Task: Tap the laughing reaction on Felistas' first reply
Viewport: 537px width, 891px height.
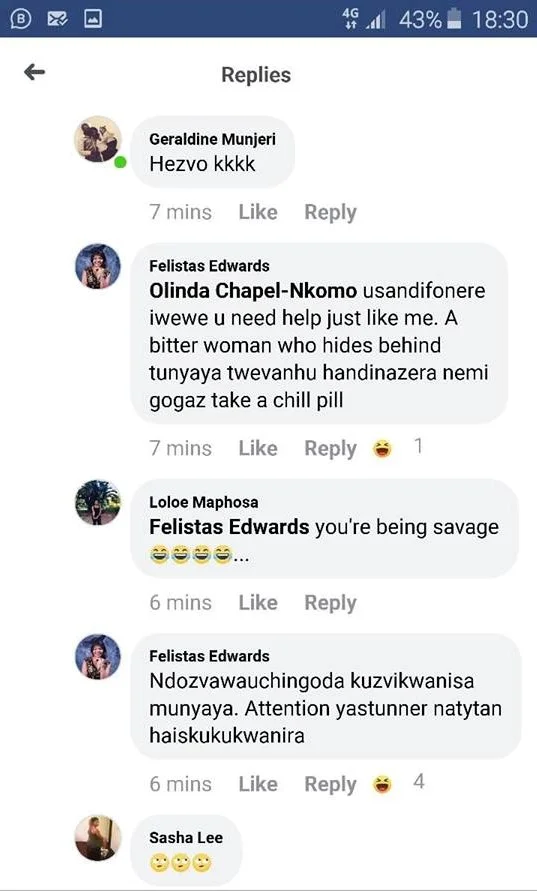Action: (x=382, y=449)
